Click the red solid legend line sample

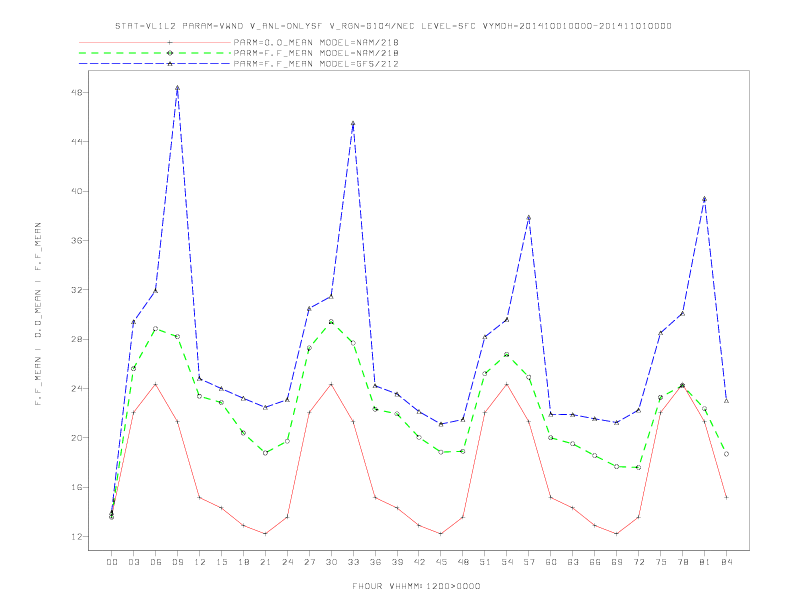tap(155, 42)
